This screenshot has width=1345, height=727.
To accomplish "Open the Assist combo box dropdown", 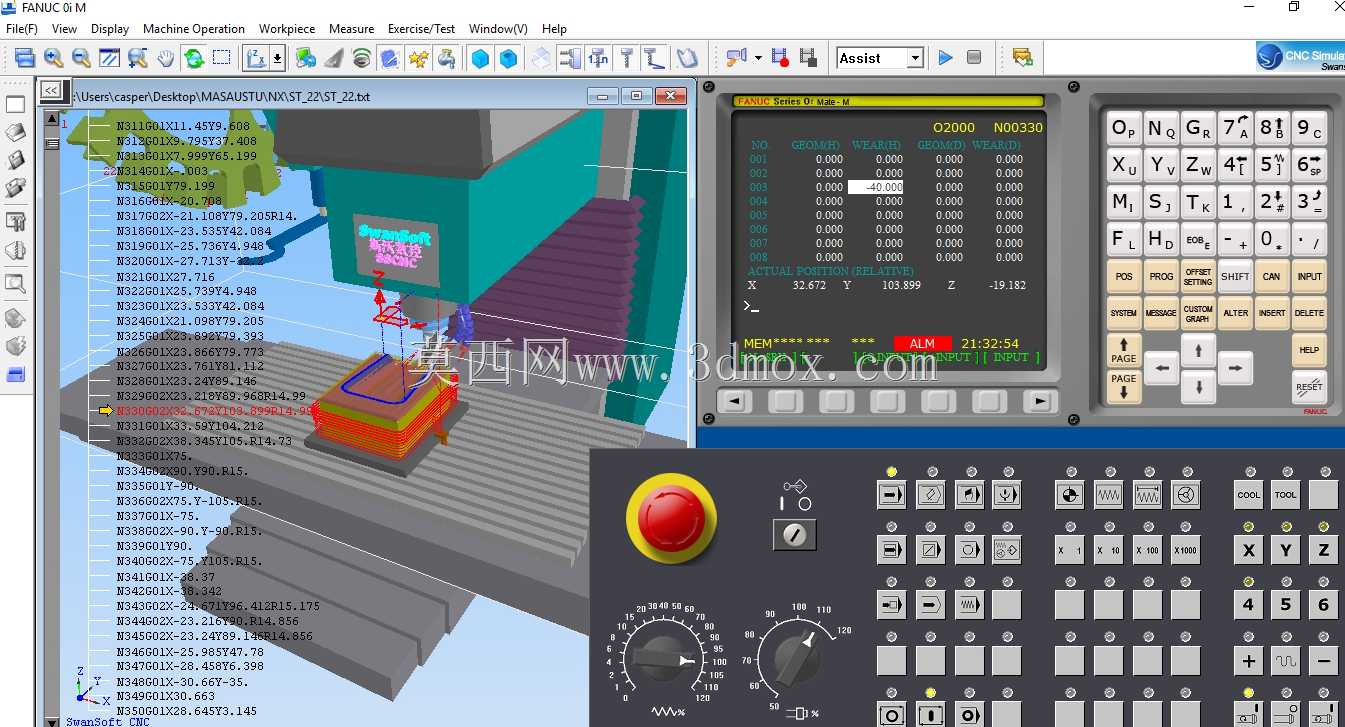I will (x=915, y=58).
